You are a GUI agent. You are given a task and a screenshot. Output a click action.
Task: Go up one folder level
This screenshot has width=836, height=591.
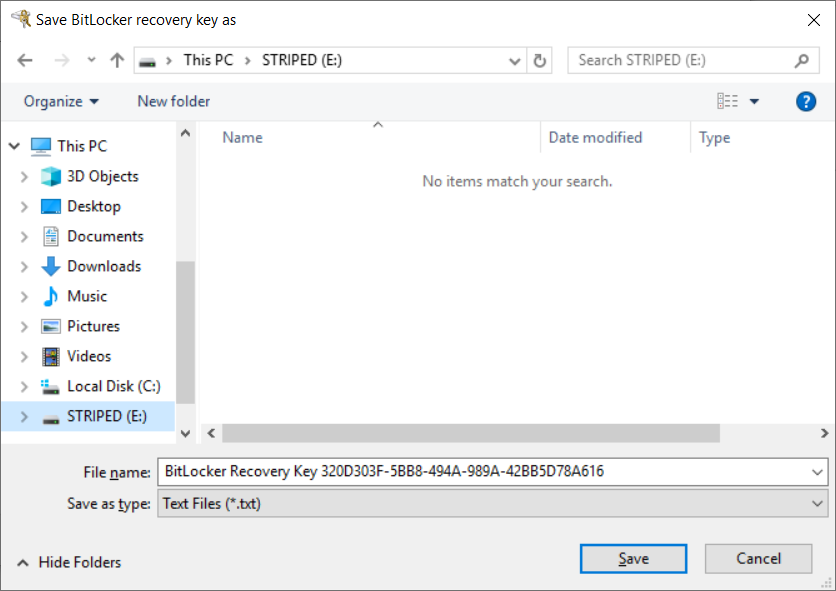[x=117, y=60]
